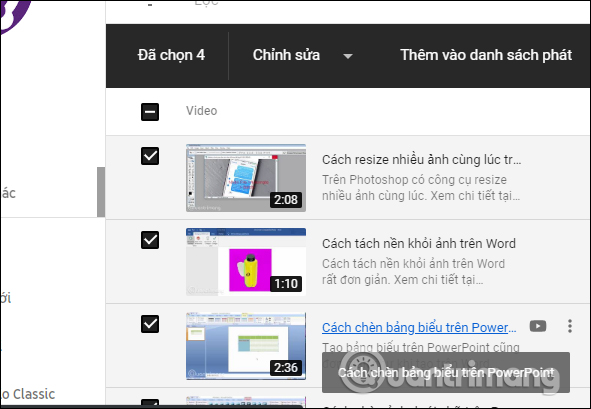Open the Cách chèn bảng biểu trên Power... link

click(419, 327)
